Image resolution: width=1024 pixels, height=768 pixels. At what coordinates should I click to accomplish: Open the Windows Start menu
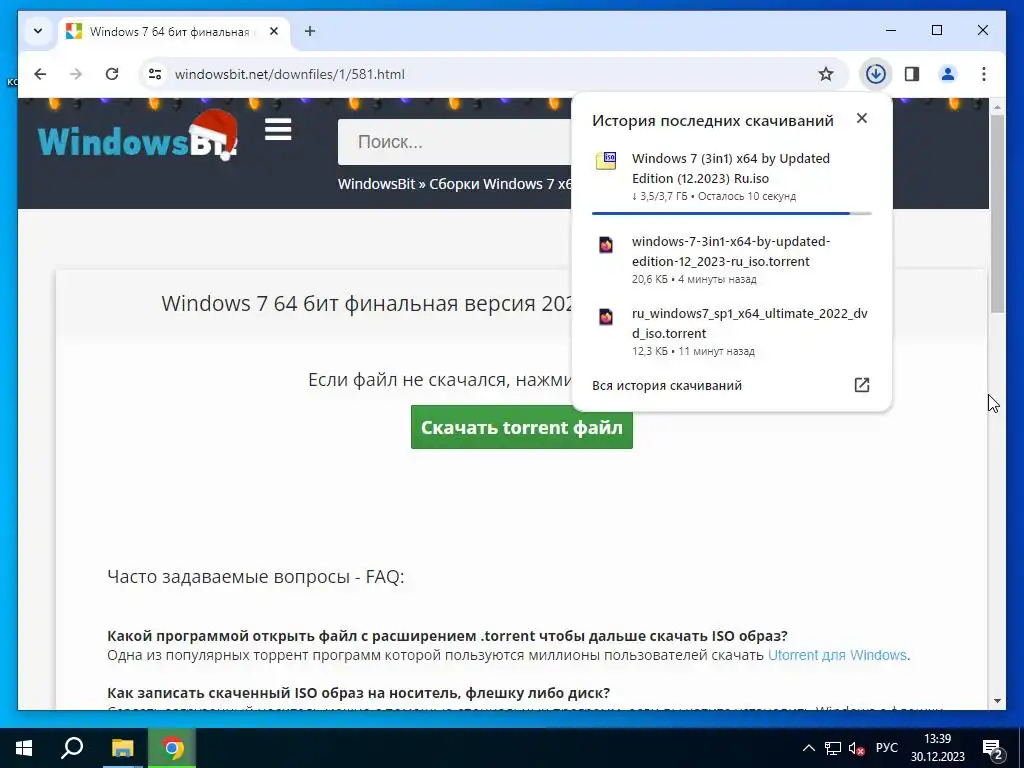pos(24,748)
